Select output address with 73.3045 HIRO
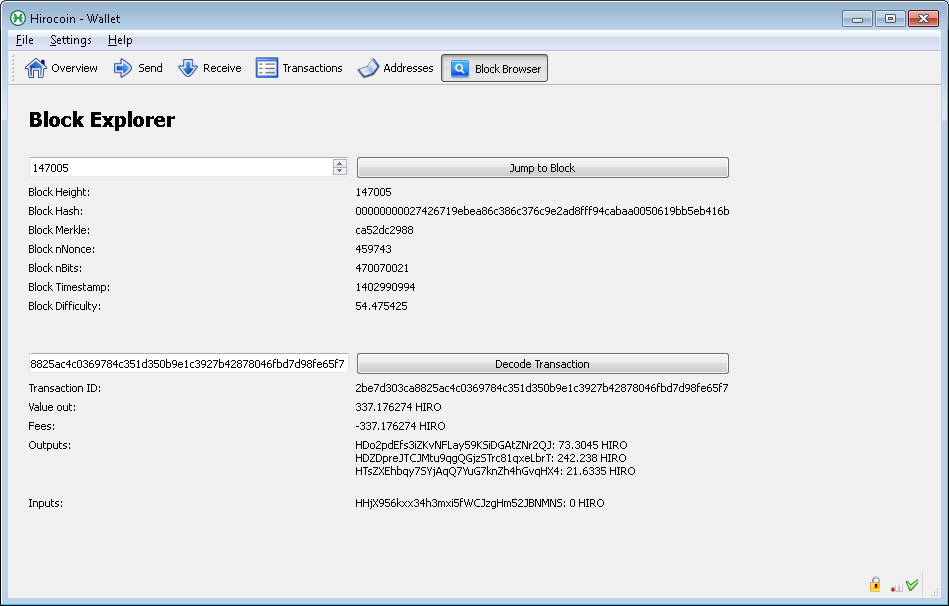This screenshot has height=606, width=949. 491,445
